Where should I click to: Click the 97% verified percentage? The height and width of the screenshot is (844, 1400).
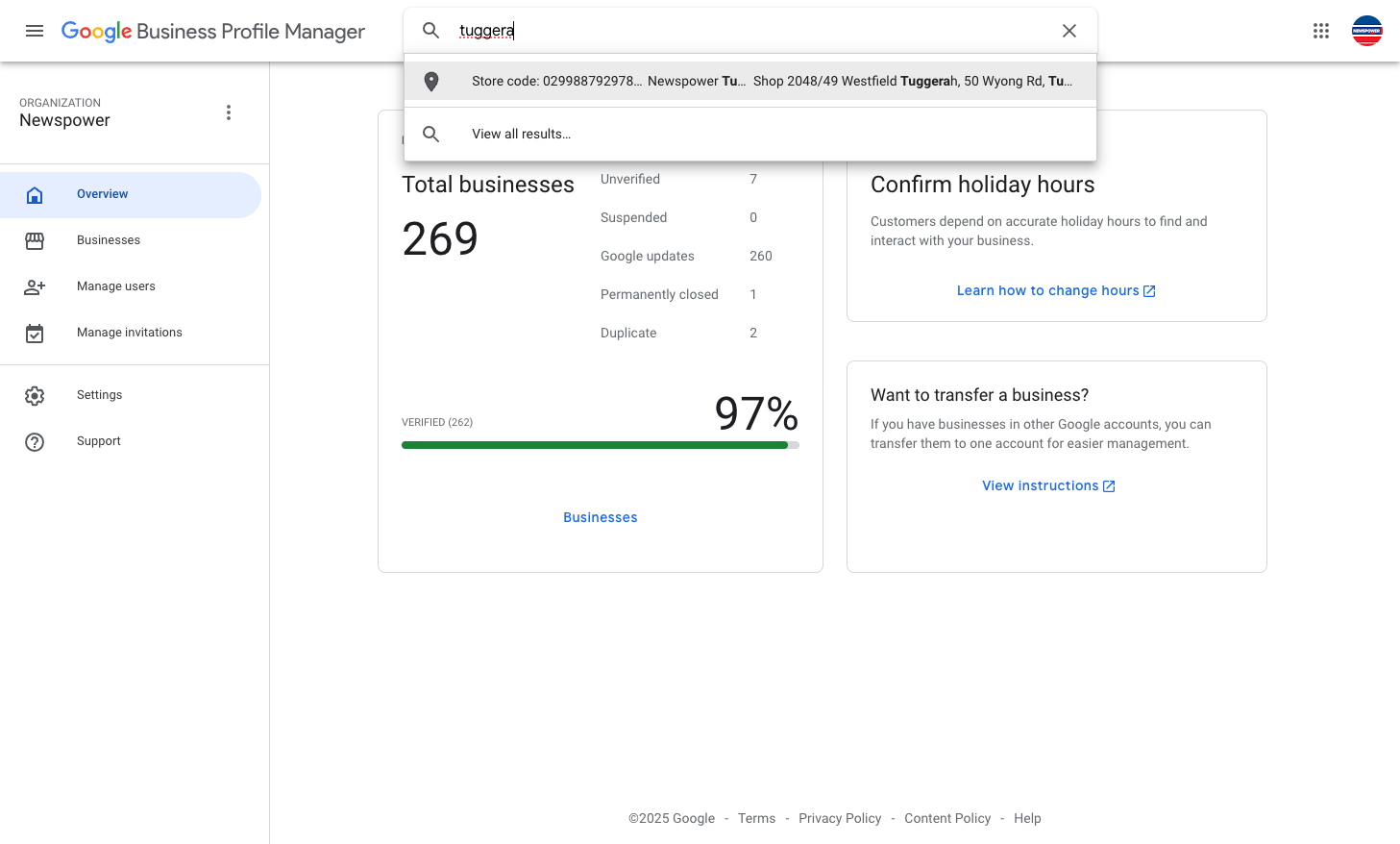click(x=757, y=413)
